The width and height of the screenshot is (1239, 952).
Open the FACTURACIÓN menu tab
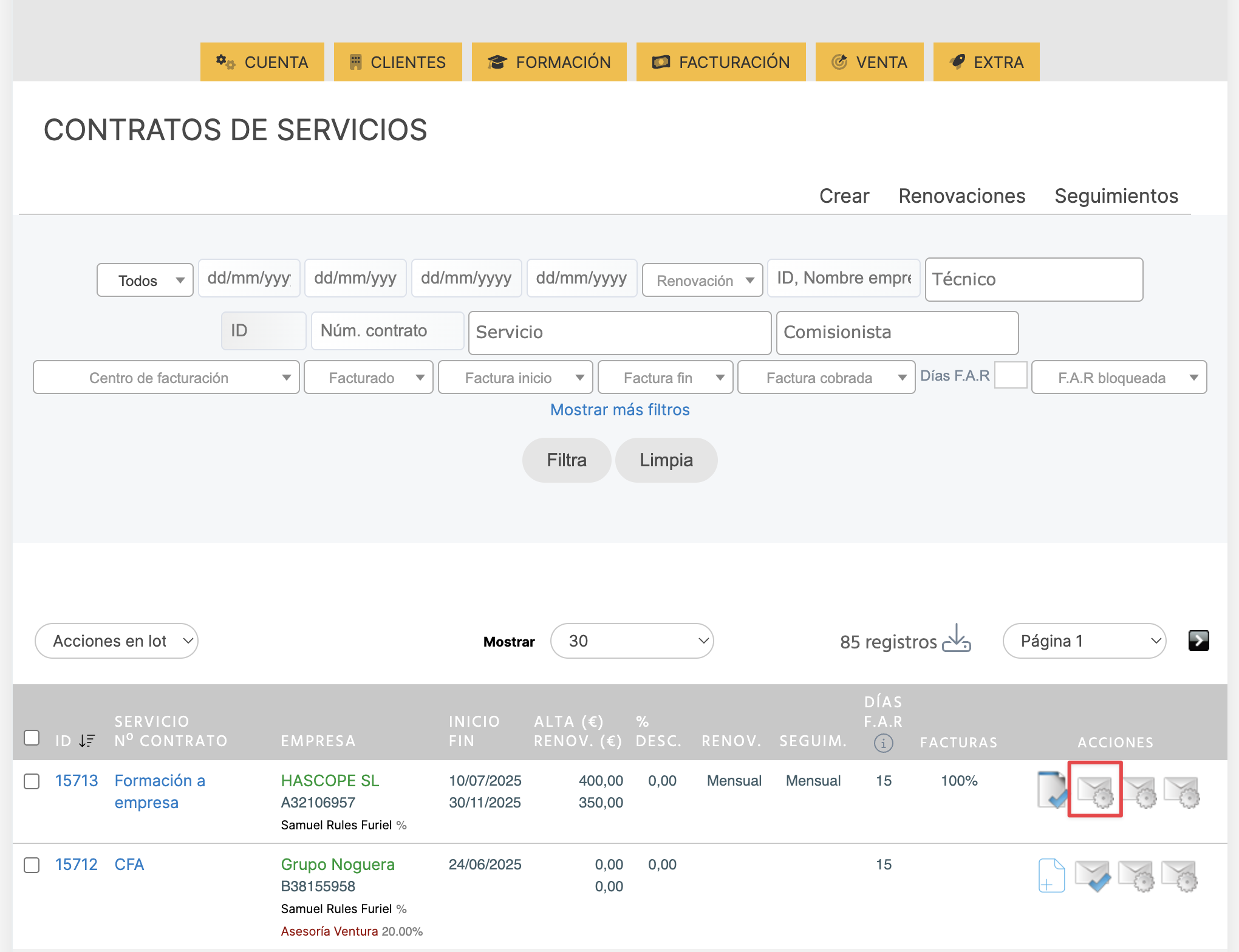pos(721,62)
